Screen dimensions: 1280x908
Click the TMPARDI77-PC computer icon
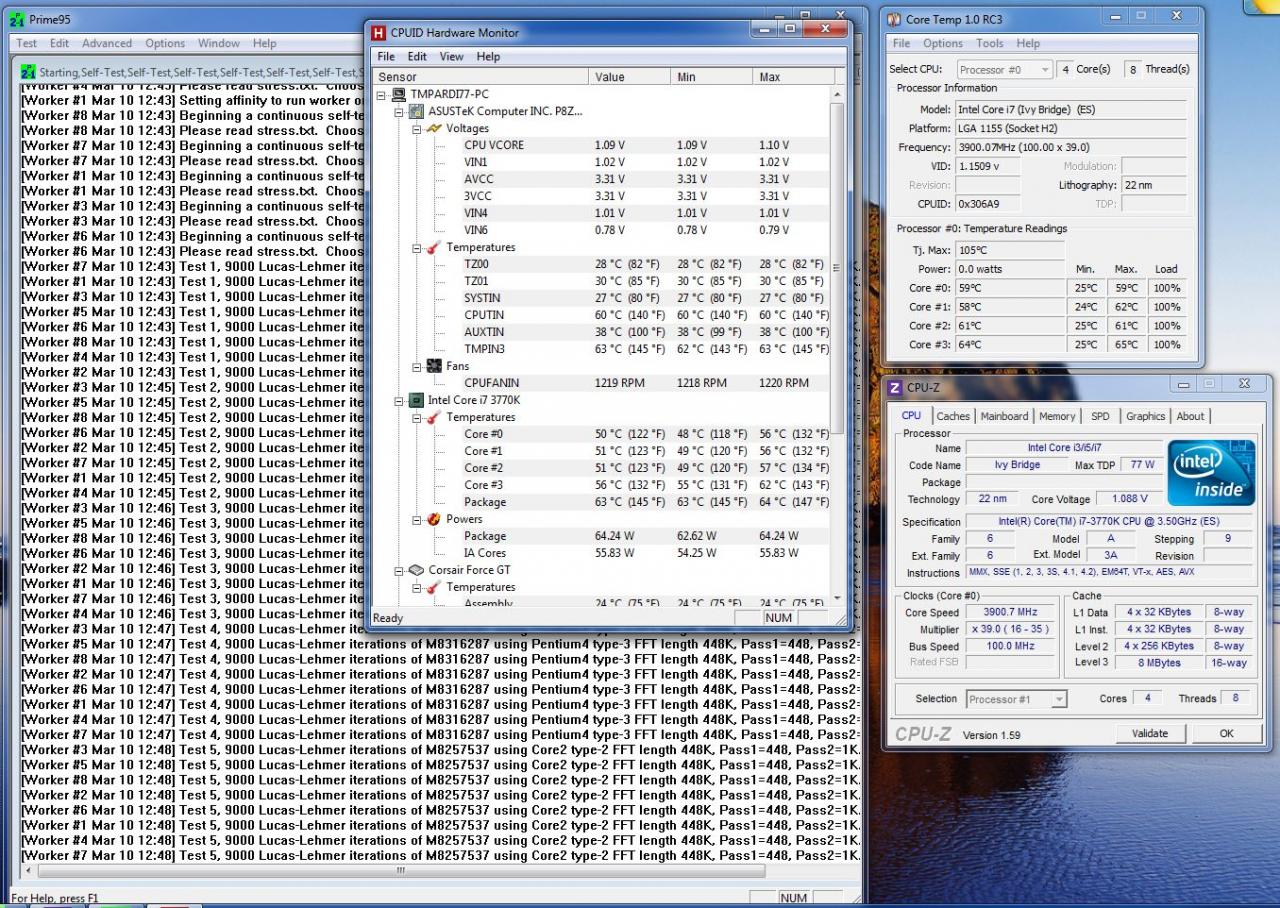[399, 94]
